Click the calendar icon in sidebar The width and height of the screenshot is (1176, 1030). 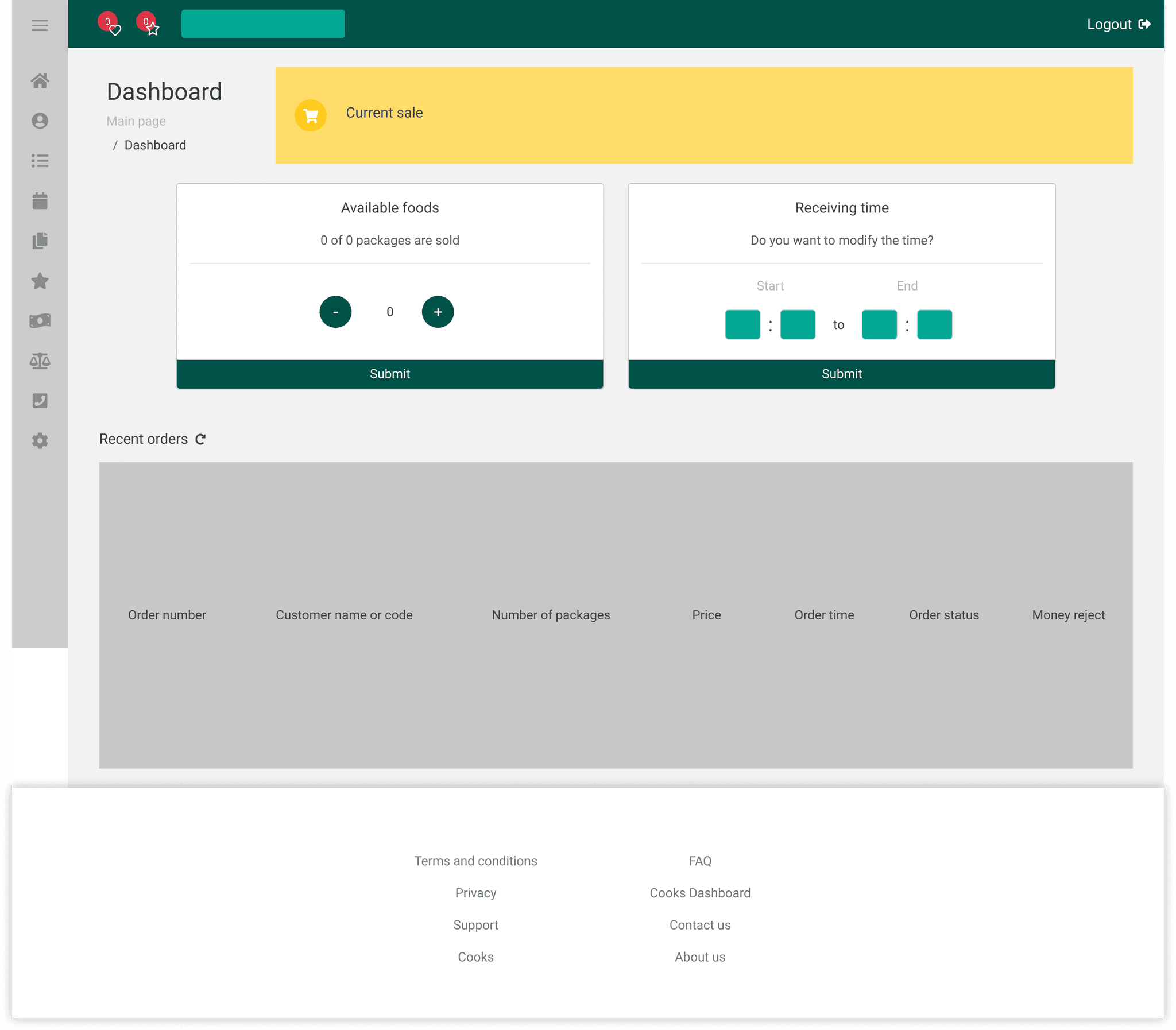(x=40, y=200)
